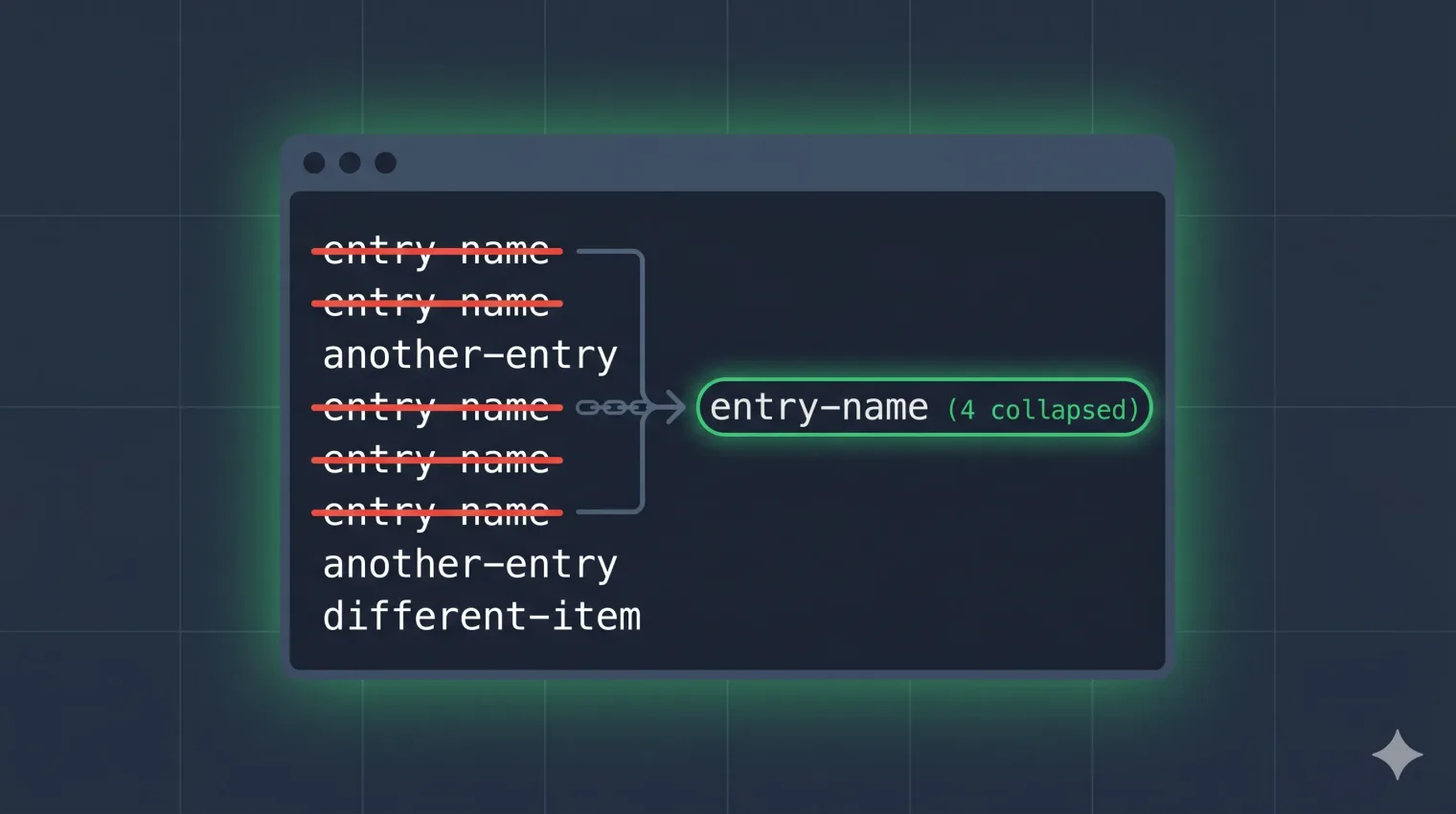Select the "entry-name (4 collapsed)" green pill
Viewport: 1456px width, 814px height.
pyautogui.click(x=923, y=407)
